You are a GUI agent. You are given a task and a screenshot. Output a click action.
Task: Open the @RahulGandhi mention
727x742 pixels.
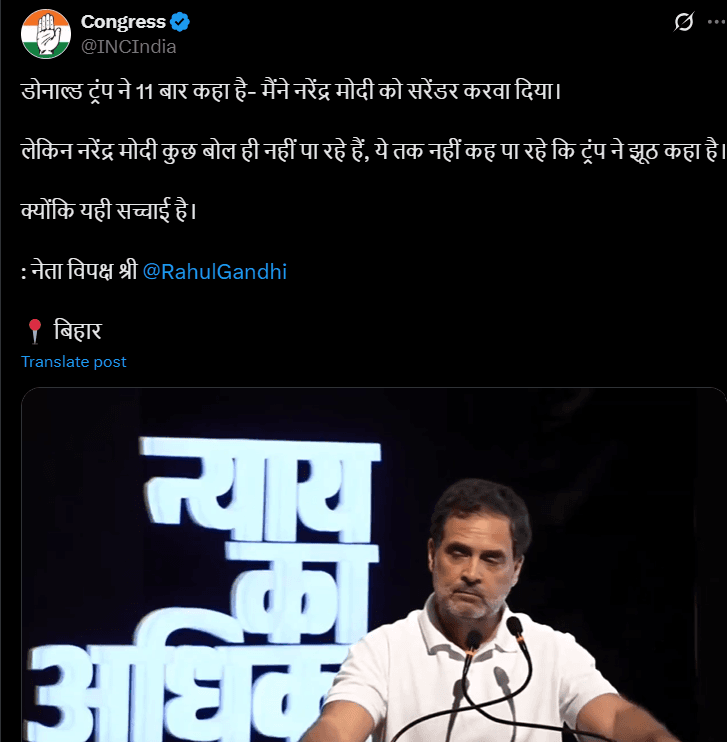[214, 272]
